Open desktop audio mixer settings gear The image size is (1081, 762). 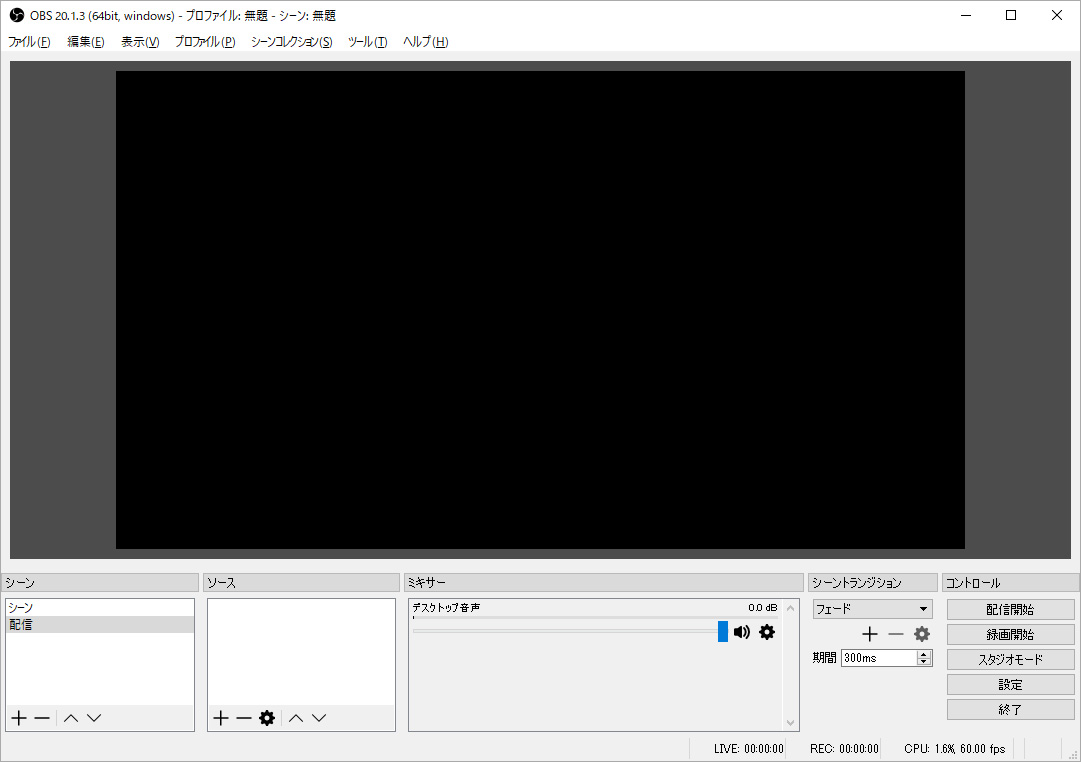pos(767,632)
